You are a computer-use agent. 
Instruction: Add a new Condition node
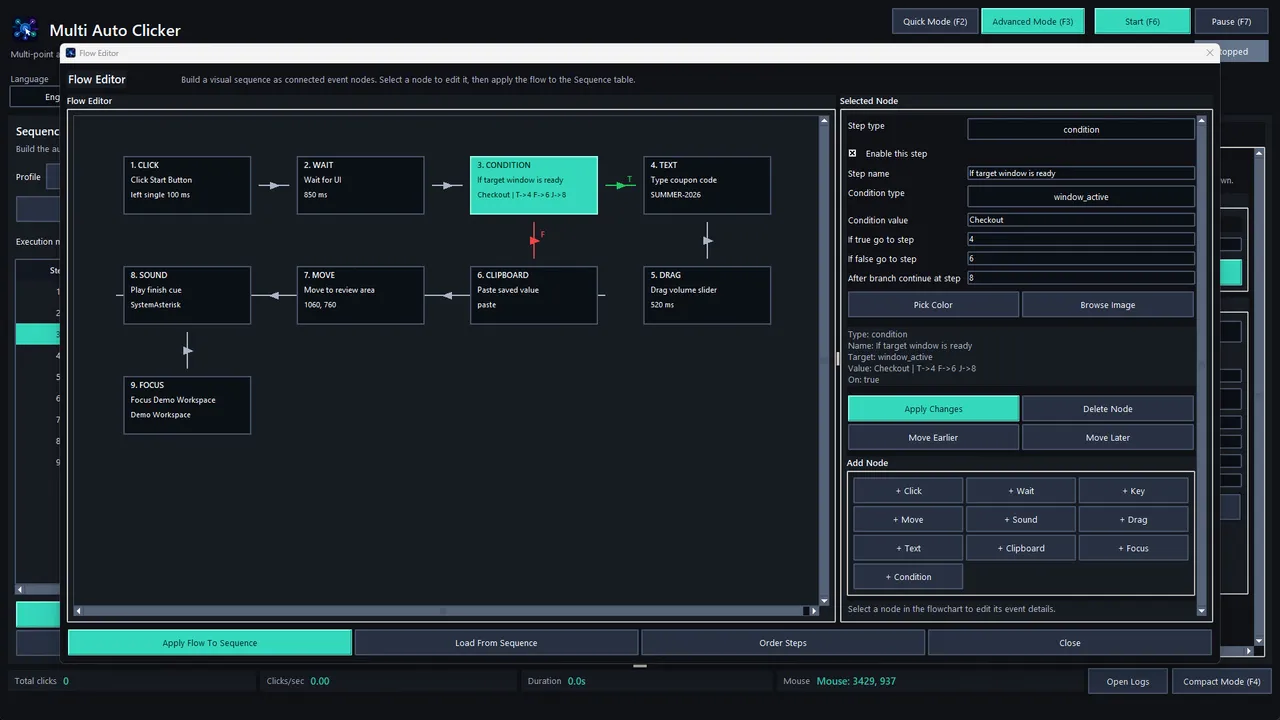908,577
